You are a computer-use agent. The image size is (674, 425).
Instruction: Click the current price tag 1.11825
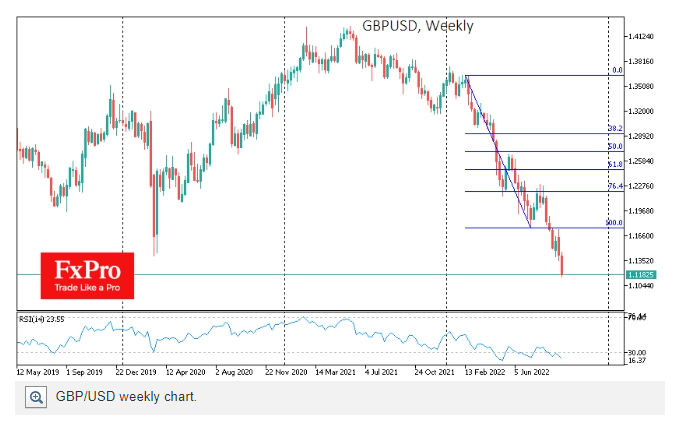[x=640, y=275]
